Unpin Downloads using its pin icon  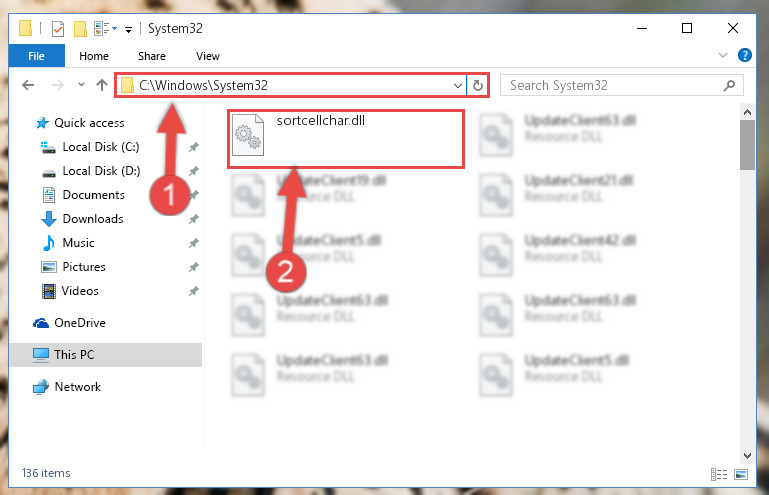194,219
